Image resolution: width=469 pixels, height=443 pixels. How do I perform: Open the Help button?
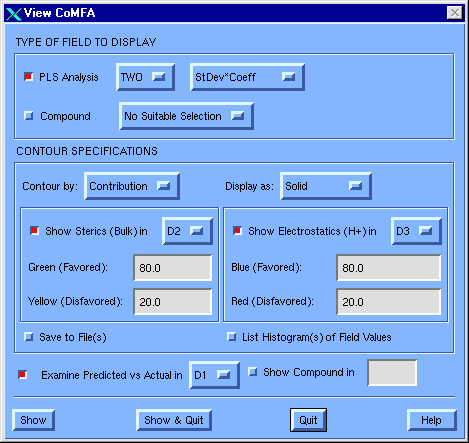point(432,420)
